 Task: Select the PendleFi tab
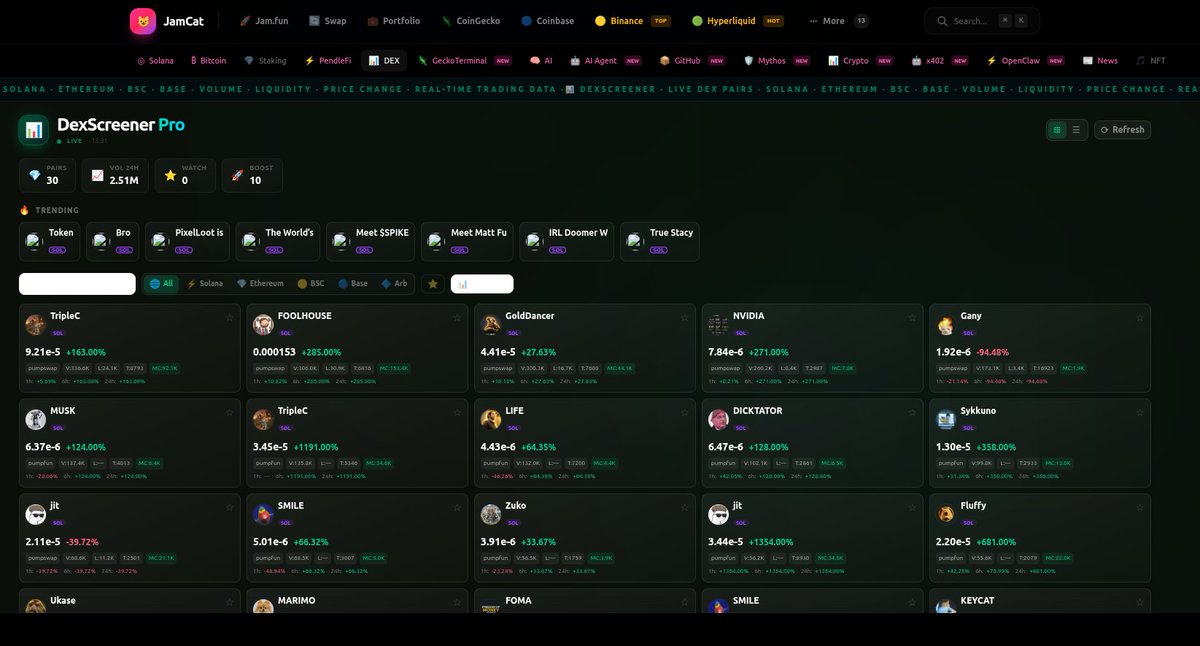pyautogui.click(x=328, y=61)
